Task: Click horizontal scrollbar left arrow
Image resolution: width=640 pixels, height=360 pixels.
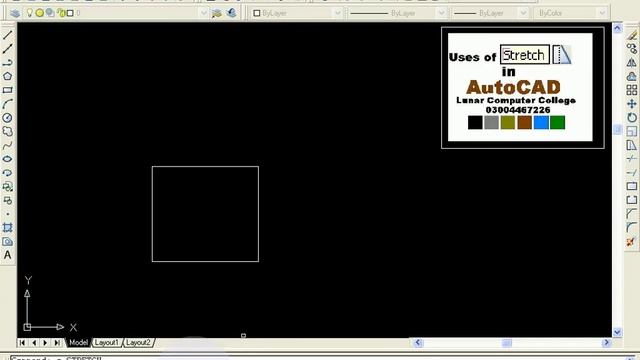Action: tap(418, 342)
